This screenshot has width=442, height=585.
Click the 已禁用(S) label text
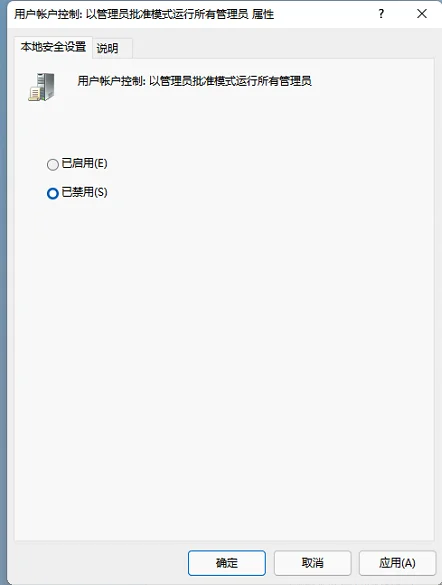(x=84, y=192)
